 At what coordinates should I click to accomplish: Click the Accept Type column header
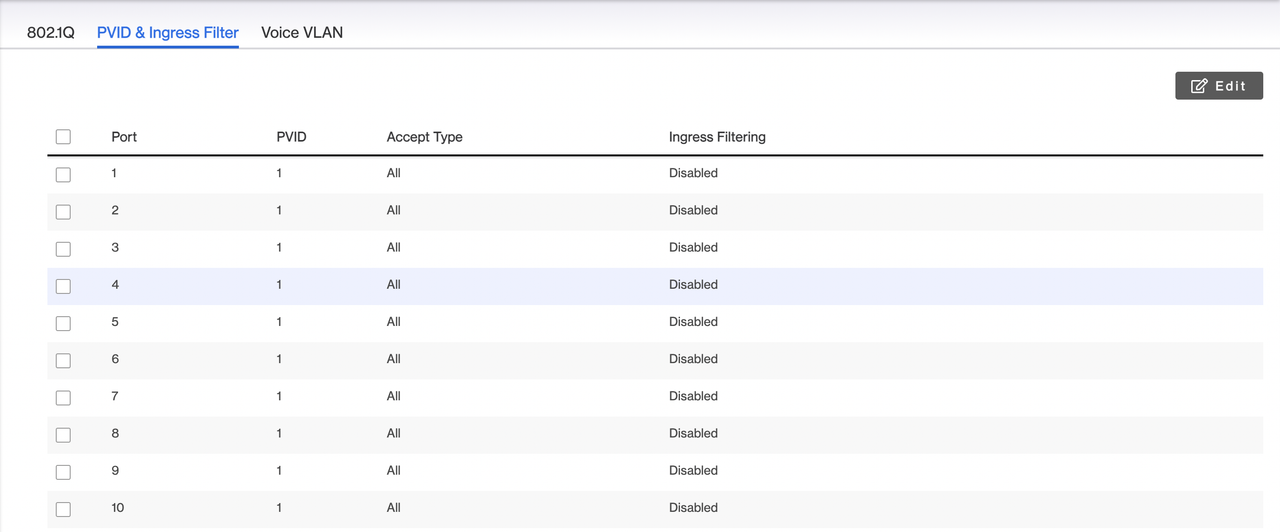tap(424, 137)
